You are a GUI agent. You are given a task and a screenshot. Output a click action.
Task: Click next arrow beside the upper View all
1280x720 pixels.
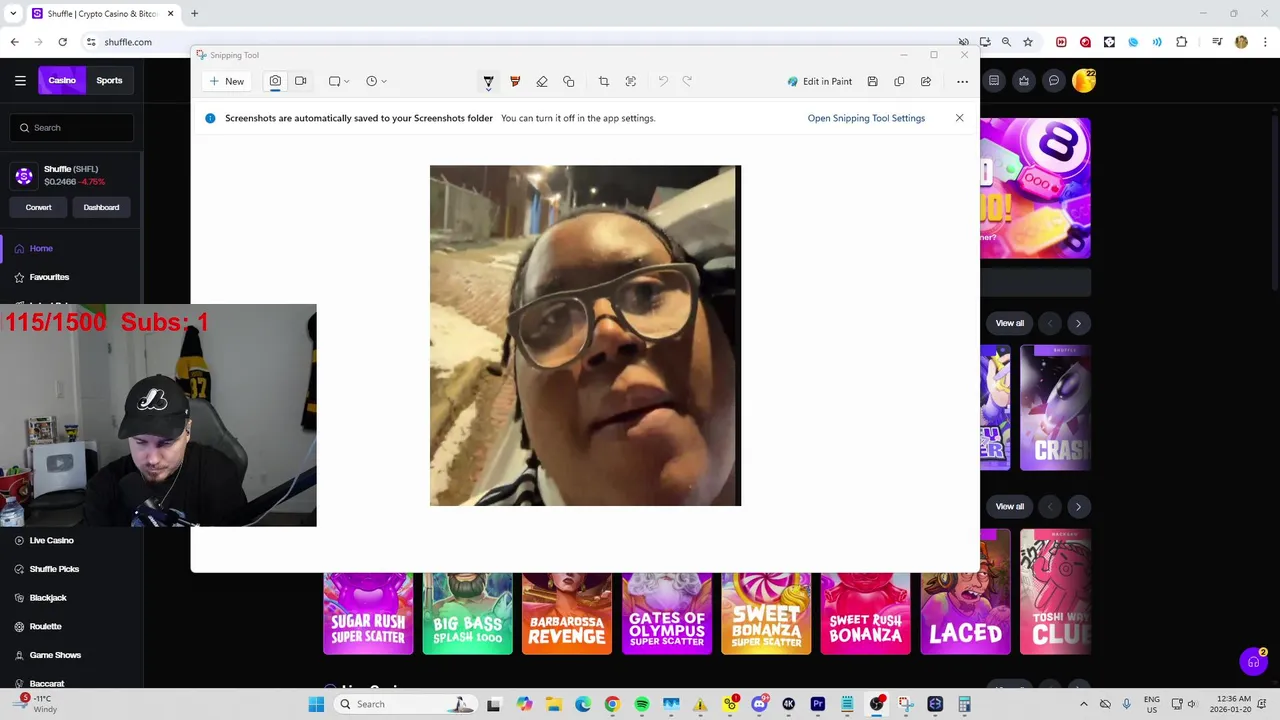click(x=1078, y=323)
